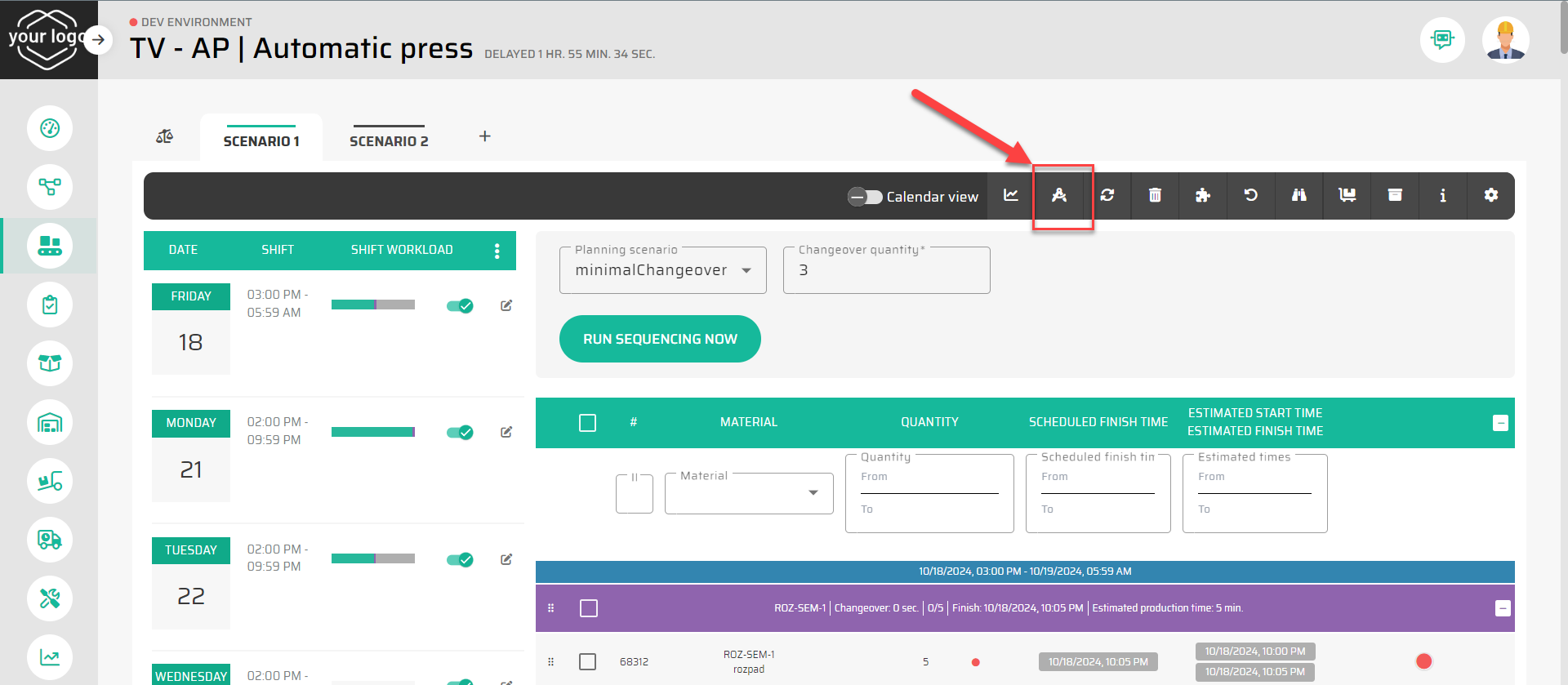
Task: Open the puzzle piece toolbar icon
Action: (1202, 195)
